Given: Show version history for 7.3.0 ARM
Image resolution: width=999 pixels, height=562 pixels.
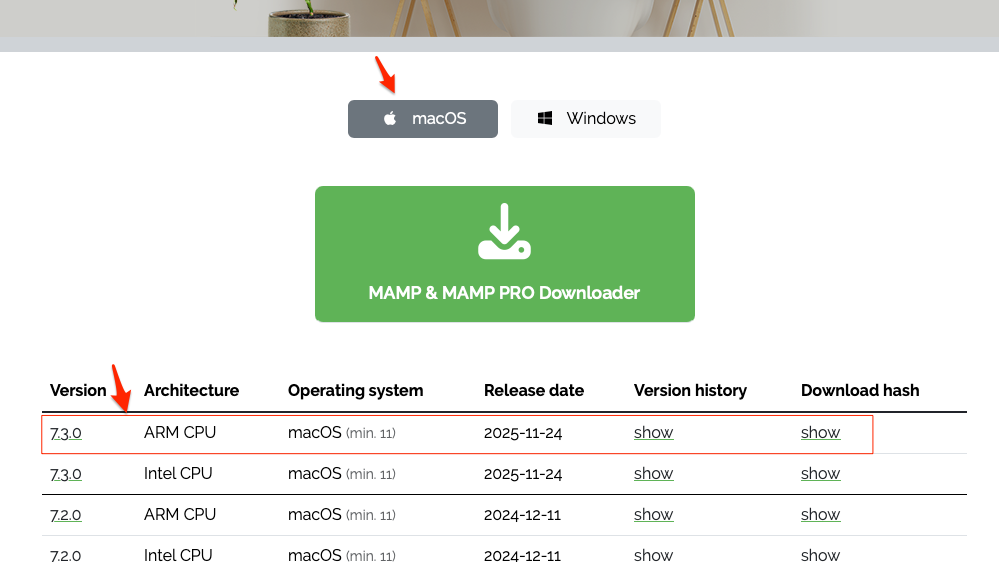Looking at the screenshot, I should [653, 433].
